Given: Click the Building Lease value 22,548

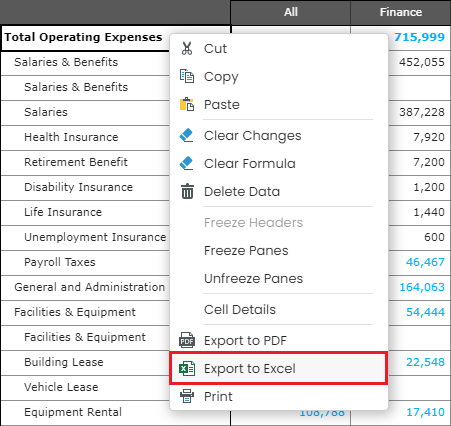Looking at the screenshot, I should pyautogui.click(x=425, y=362).
